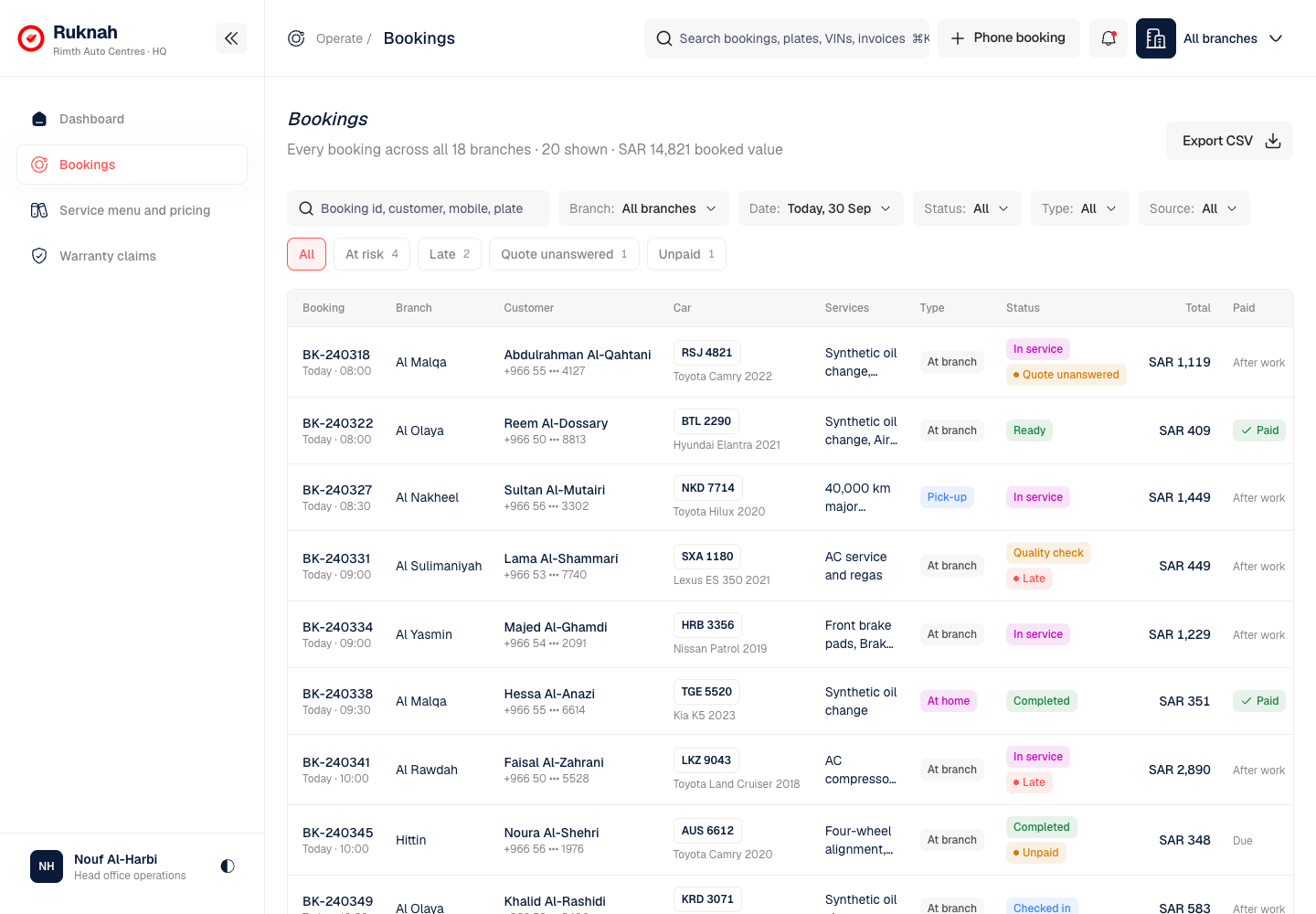
Task: Select the All filter tab
Action: pos(307,254)
